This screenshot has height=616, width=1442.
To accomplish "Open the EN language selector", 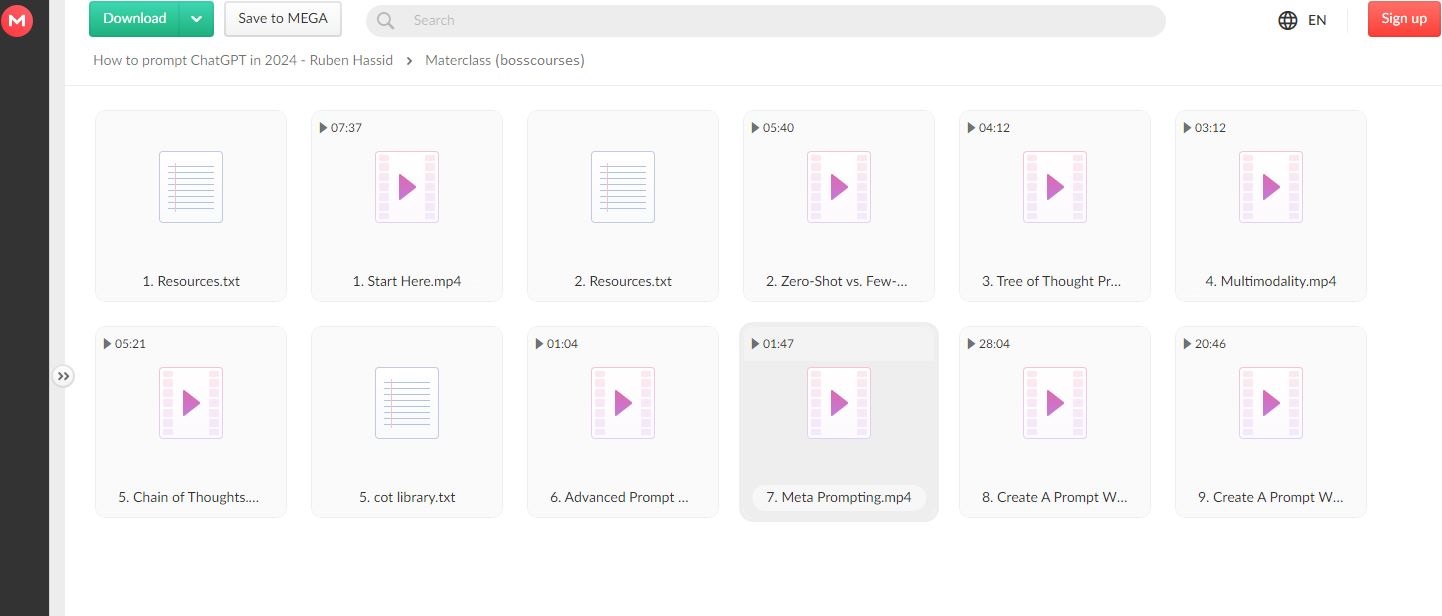I will pyautogui.click(x=1317, y=20).
